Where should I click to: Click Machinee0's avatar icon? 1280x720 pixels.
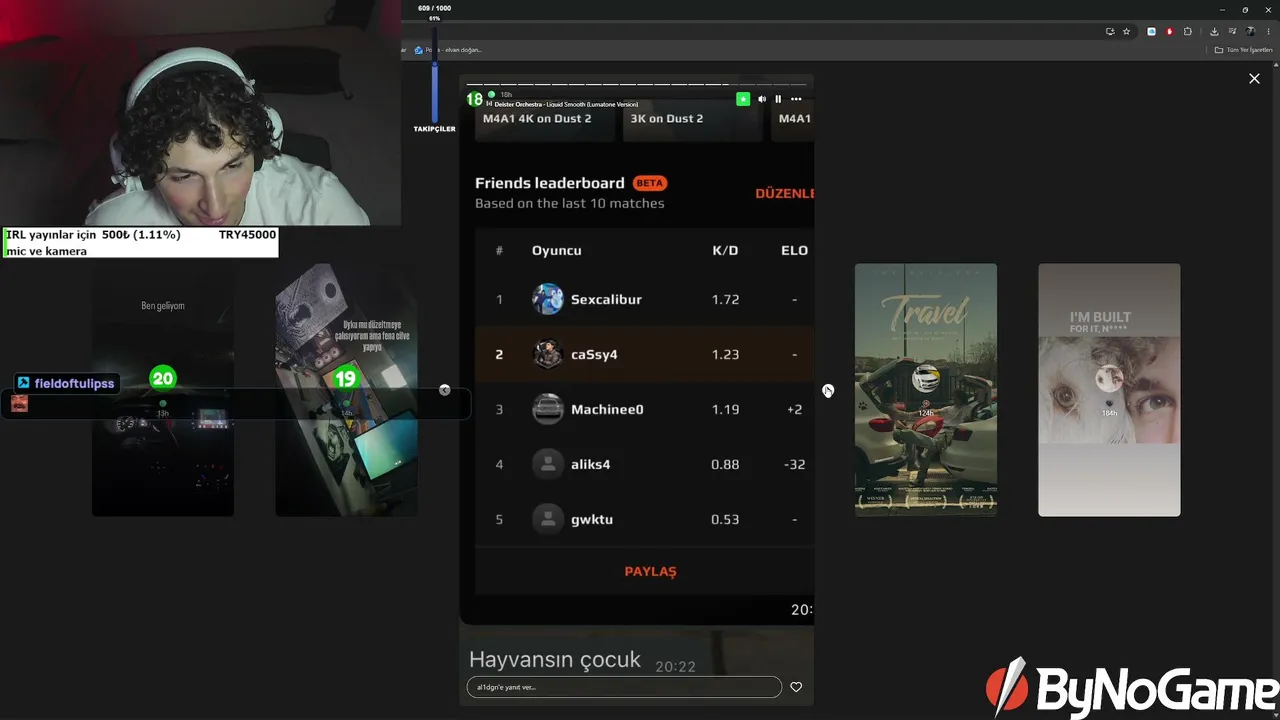548,409
